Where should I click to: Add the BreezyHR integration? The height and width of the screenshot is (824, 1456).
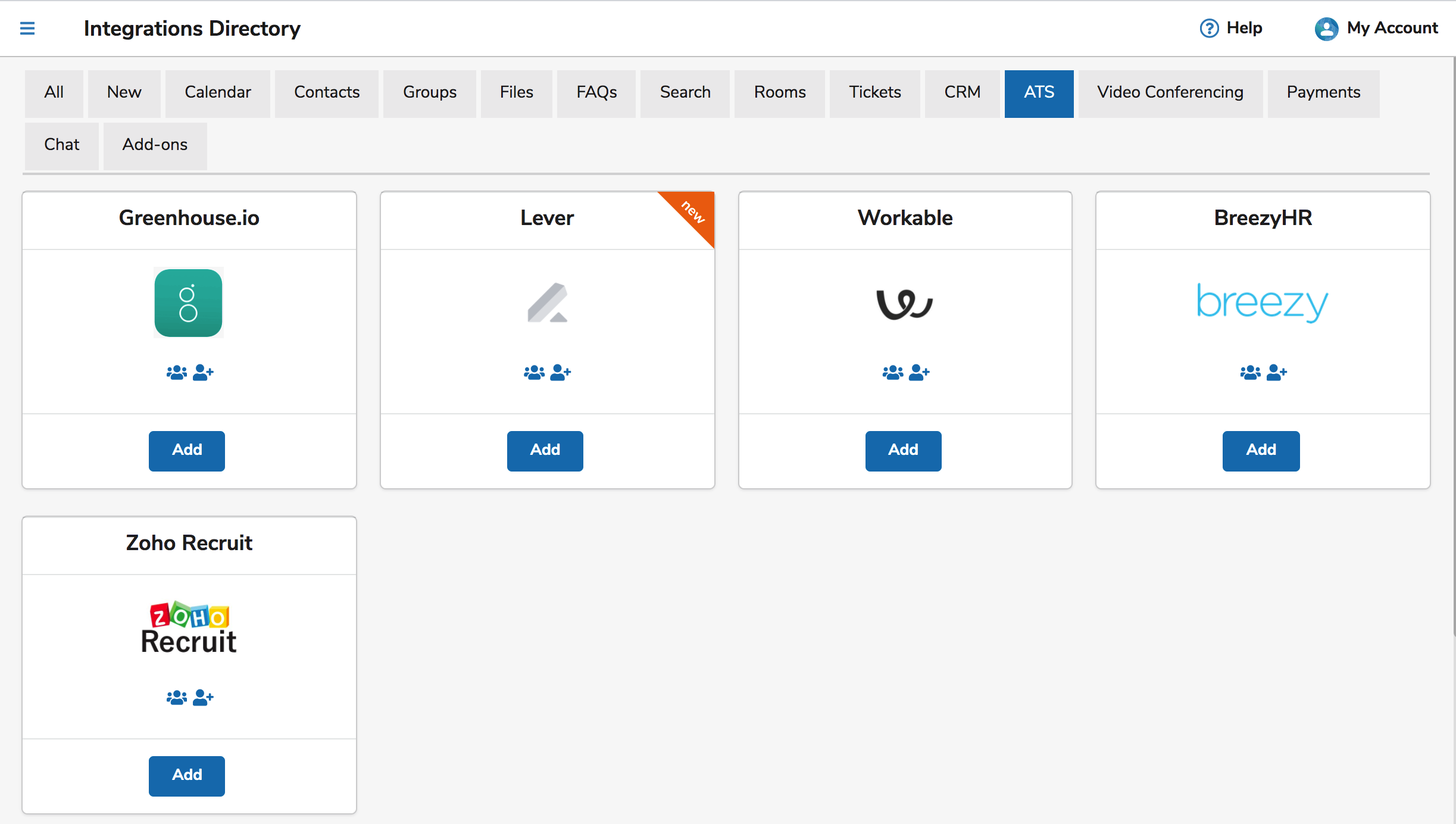tap(1261, 451)
